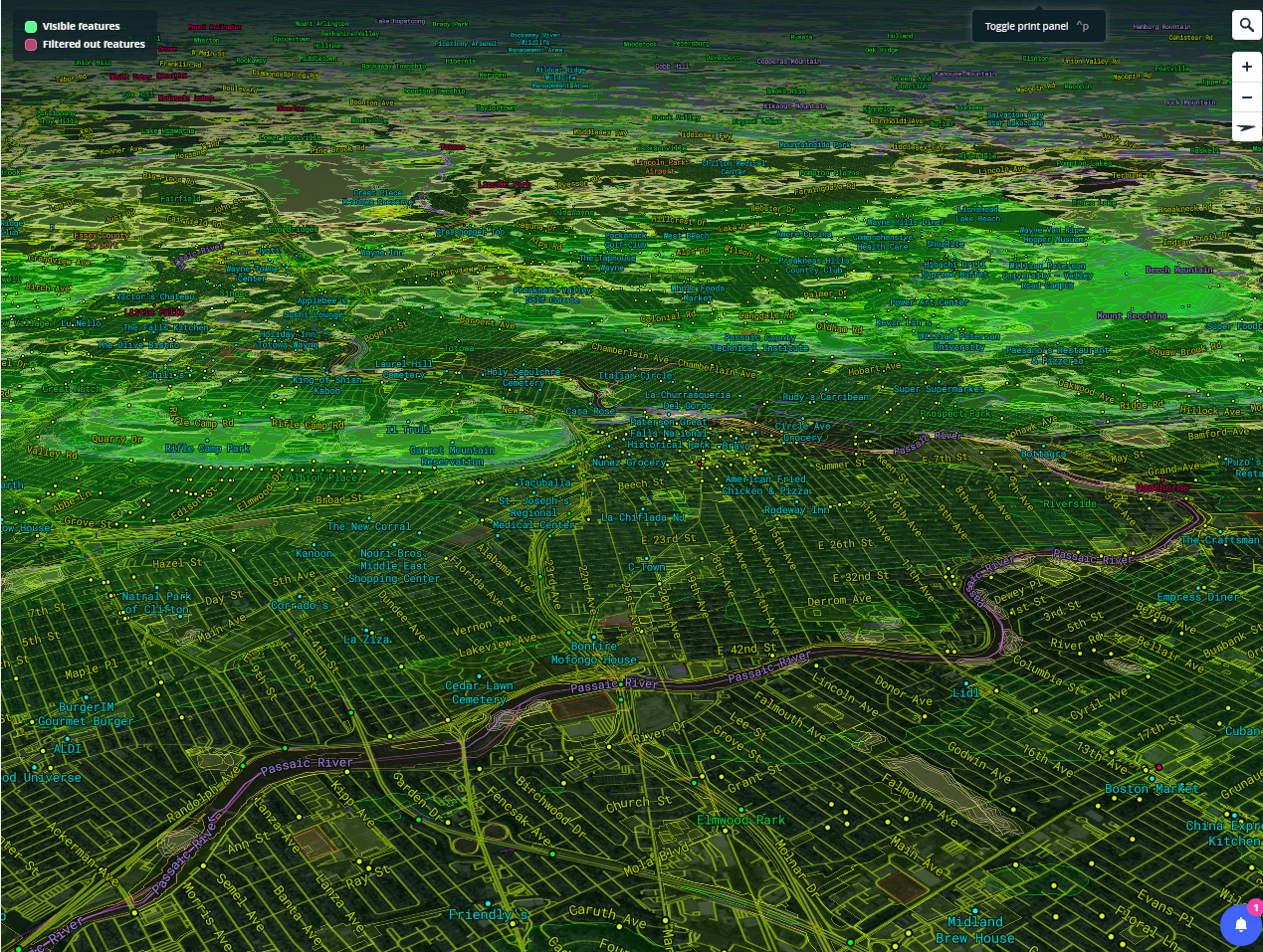The image size is (1263, 952).
Task: Select the red Hawthorne place label
Action: pos(1161,487)
